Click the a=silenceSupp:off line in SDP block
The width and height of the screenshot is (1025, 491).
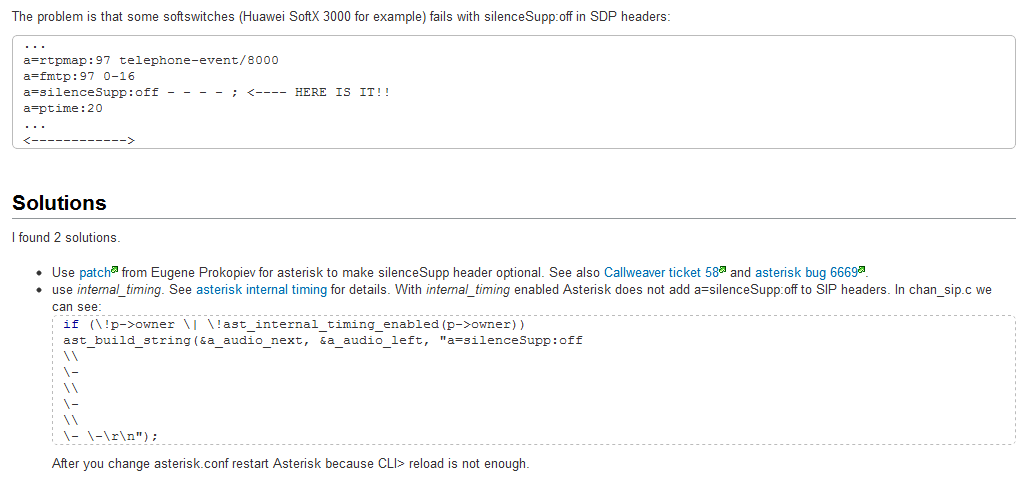(207, 92)
